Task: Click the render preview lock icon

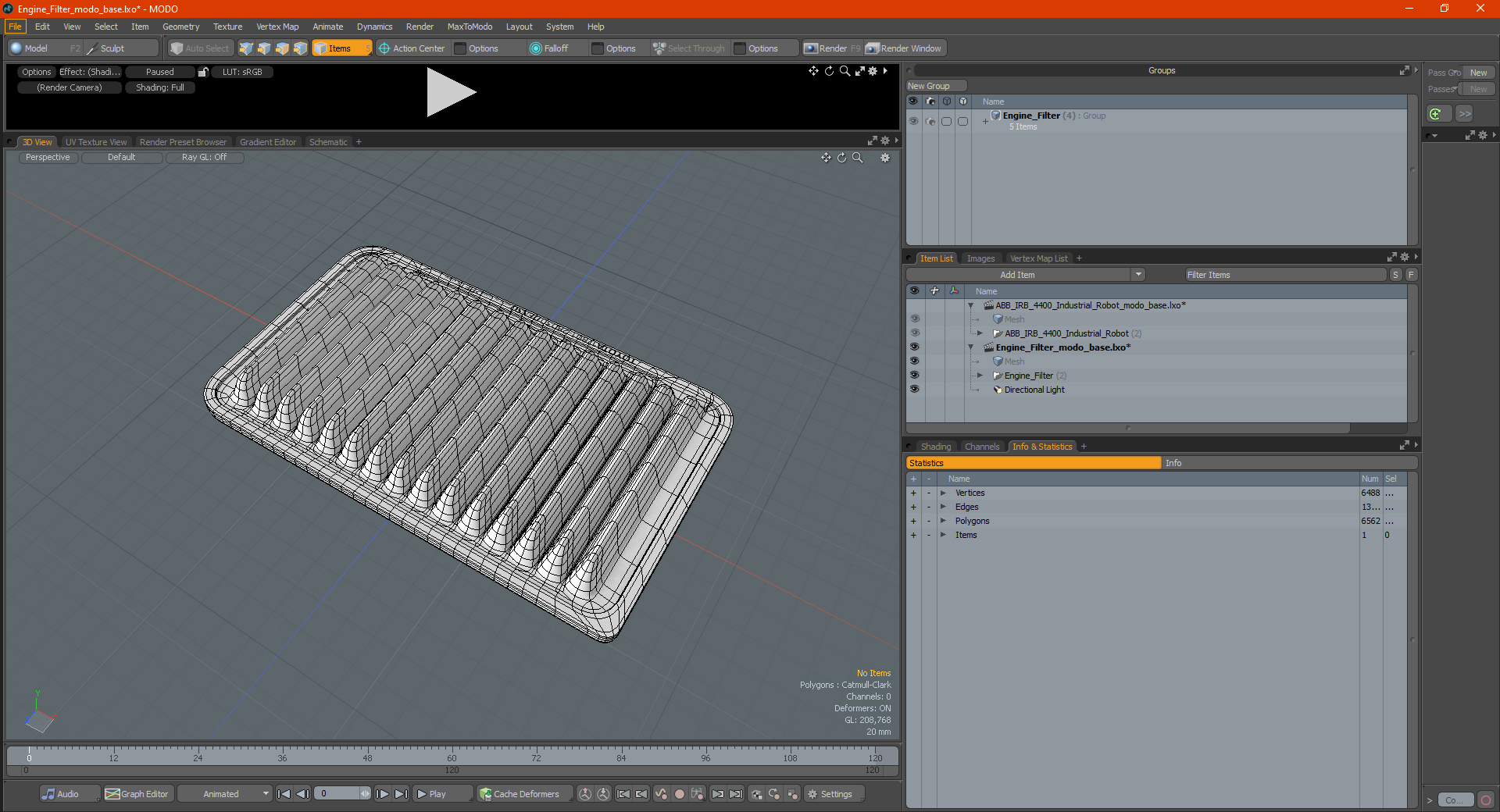Action: (203, 72)
